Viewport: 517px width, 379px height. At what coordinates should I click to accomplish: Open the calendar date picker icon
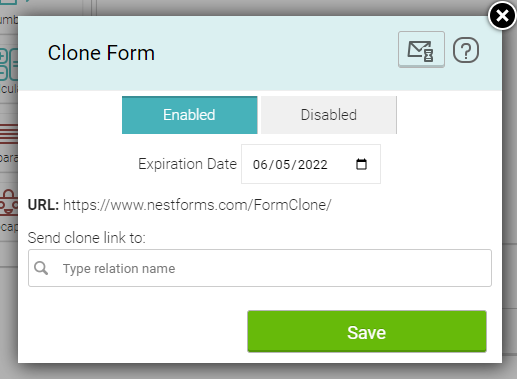361,164
